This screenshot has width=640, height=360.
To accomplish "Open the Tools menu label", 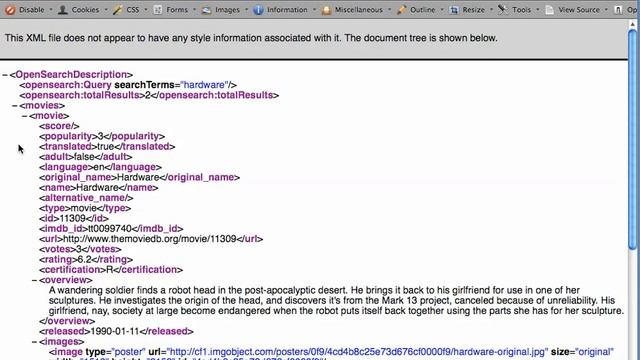I will click(522, 9).
